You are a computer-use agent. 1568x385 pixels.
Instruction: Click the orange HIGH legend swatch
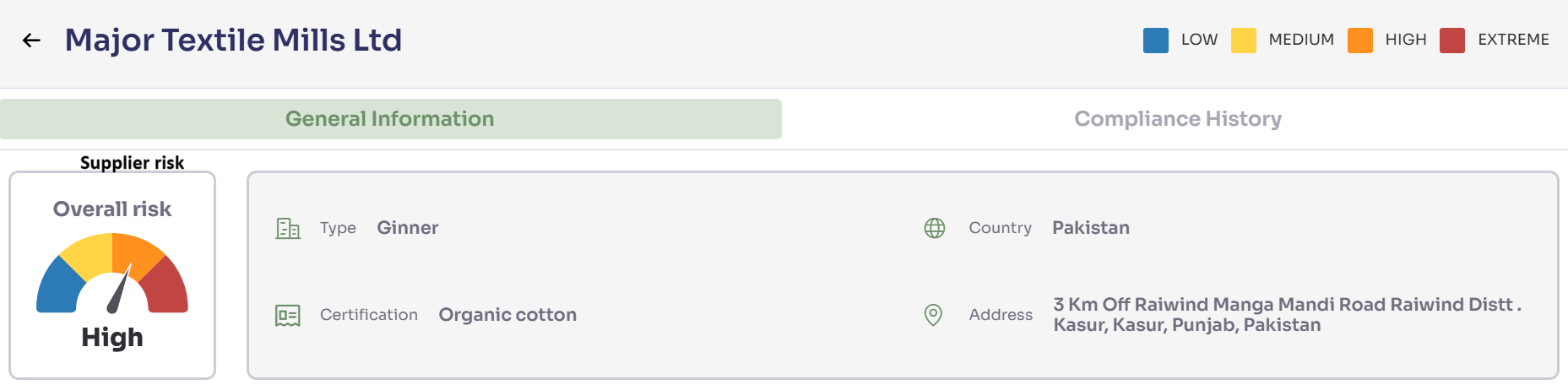1360,41
